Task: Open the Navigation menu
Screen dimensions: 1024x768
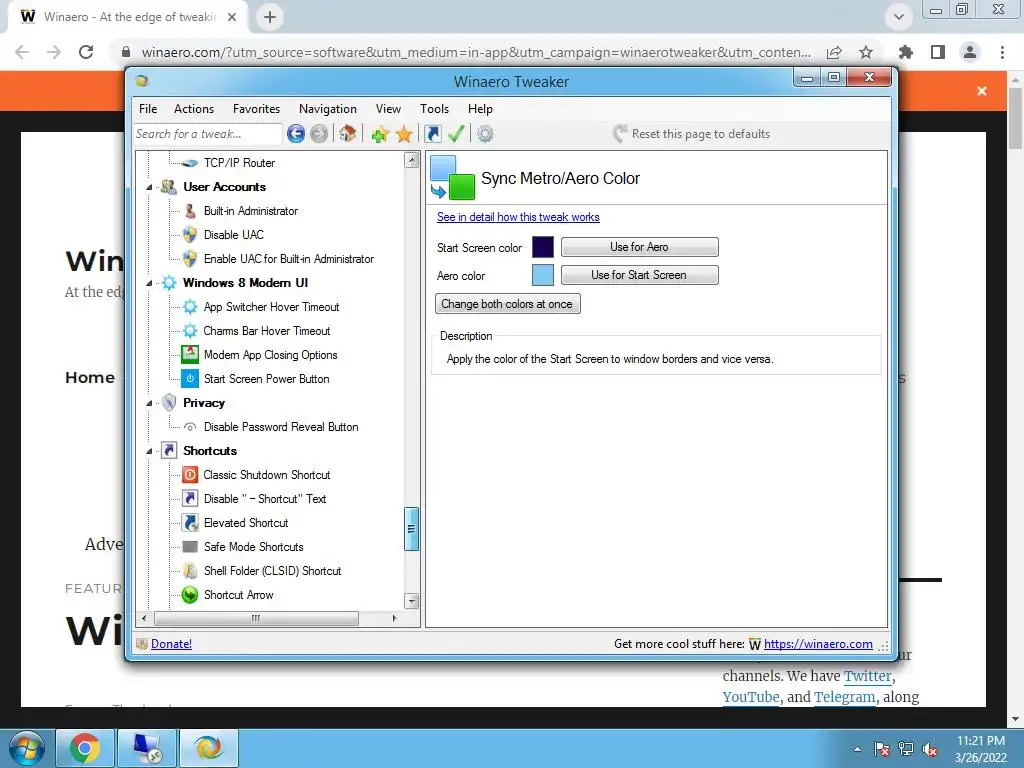Action: click(328, 109)
